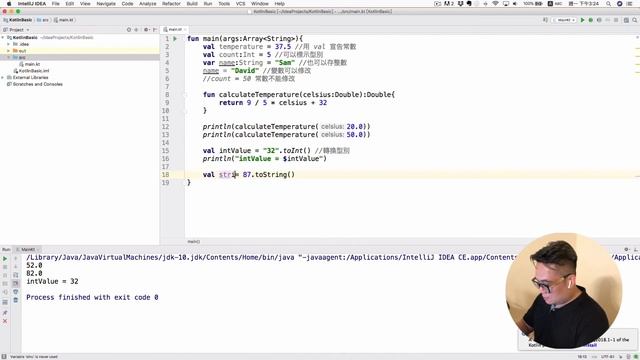Click tool window toggle in status bar corner
This screenshot has height=360, width=640.
(x=4, y=357)
